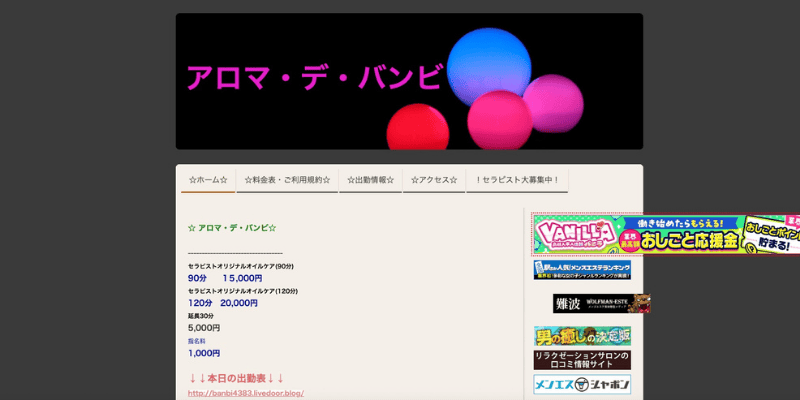Select the 延長30分 label

201,316
